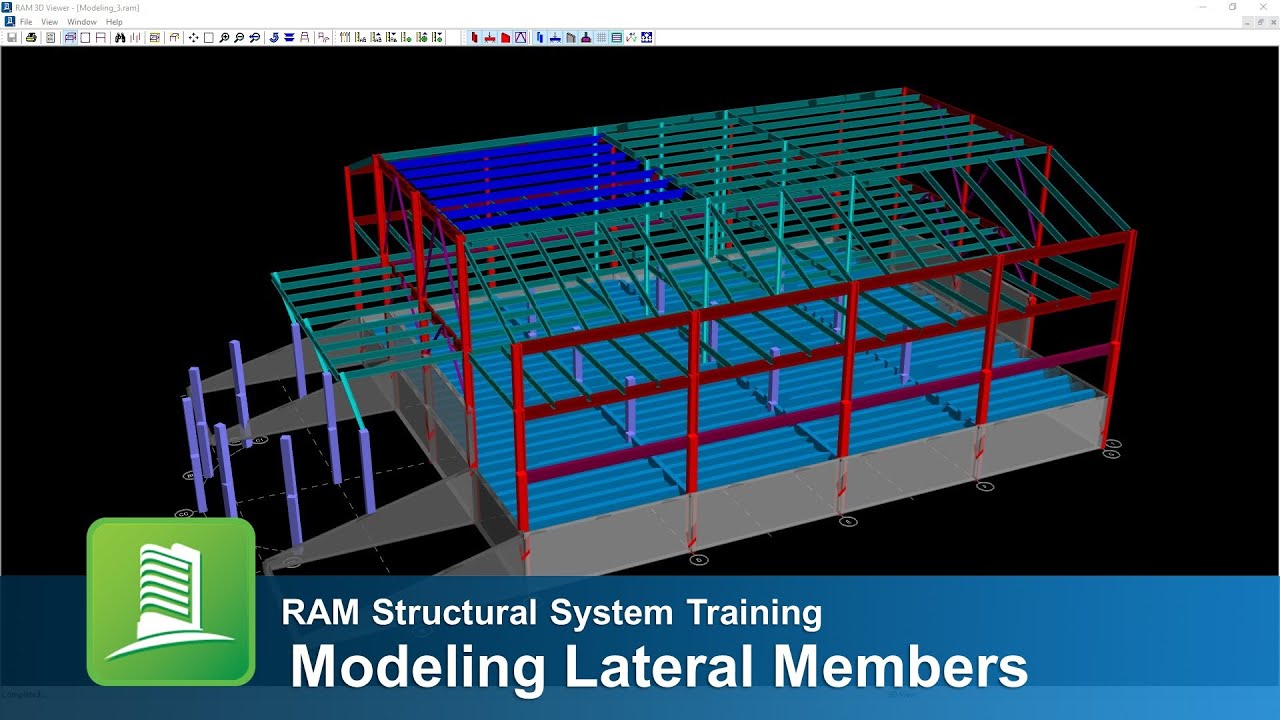The image size is (1280, 720).
Task: Restore the inner document window button
Action: click(x=1260, y=22)
